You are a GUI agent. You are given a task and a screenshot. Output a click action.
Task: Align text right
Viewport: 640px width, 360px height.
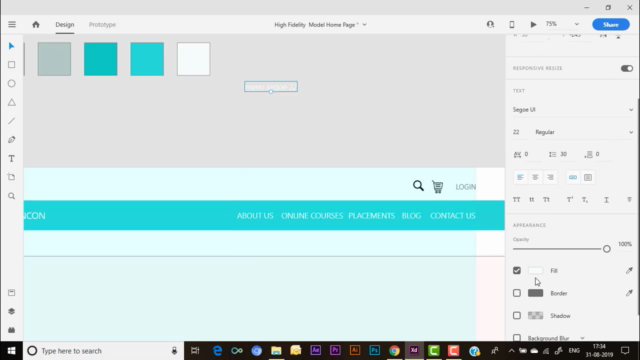point(550,177)
